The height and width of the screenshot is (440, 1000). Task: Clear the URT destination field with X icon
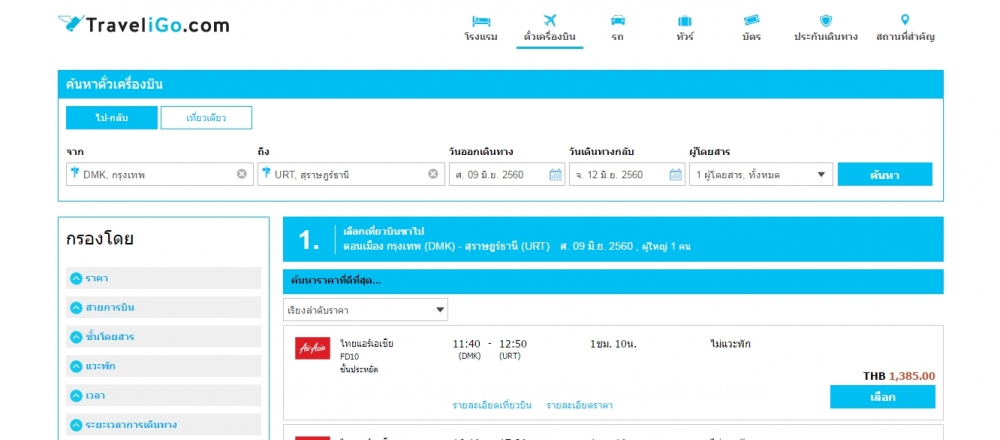click(433, 174)
